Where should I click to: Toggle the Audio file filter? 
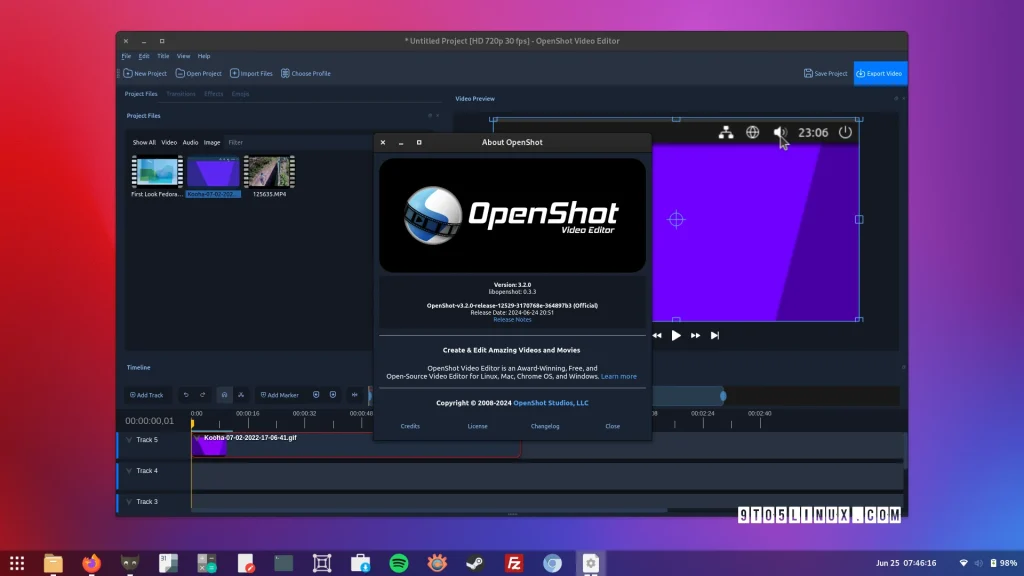(190, 142)
